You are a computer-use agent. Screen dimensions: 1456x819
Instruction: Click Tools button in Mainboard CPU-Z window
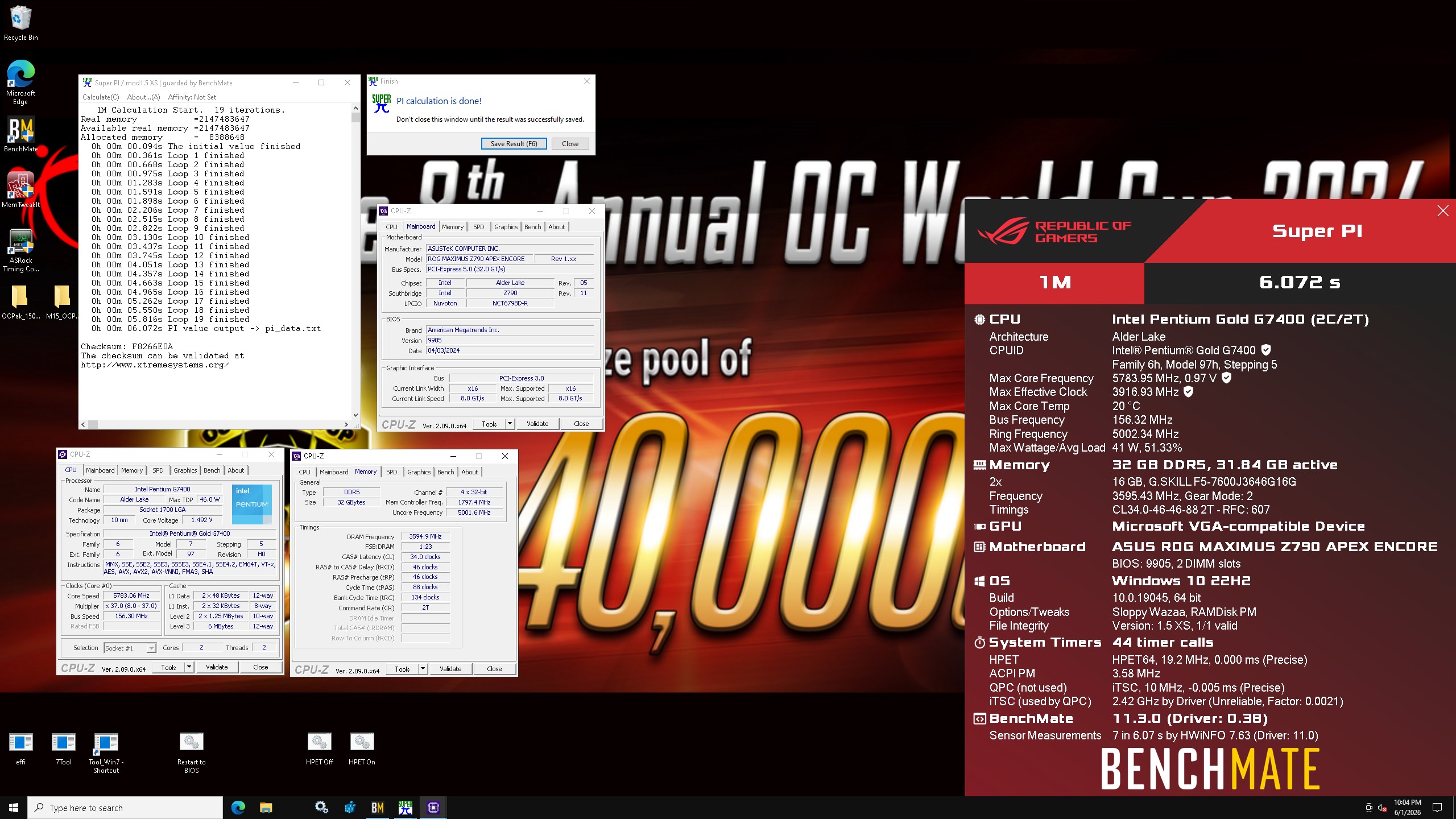(x=489, y=424)
